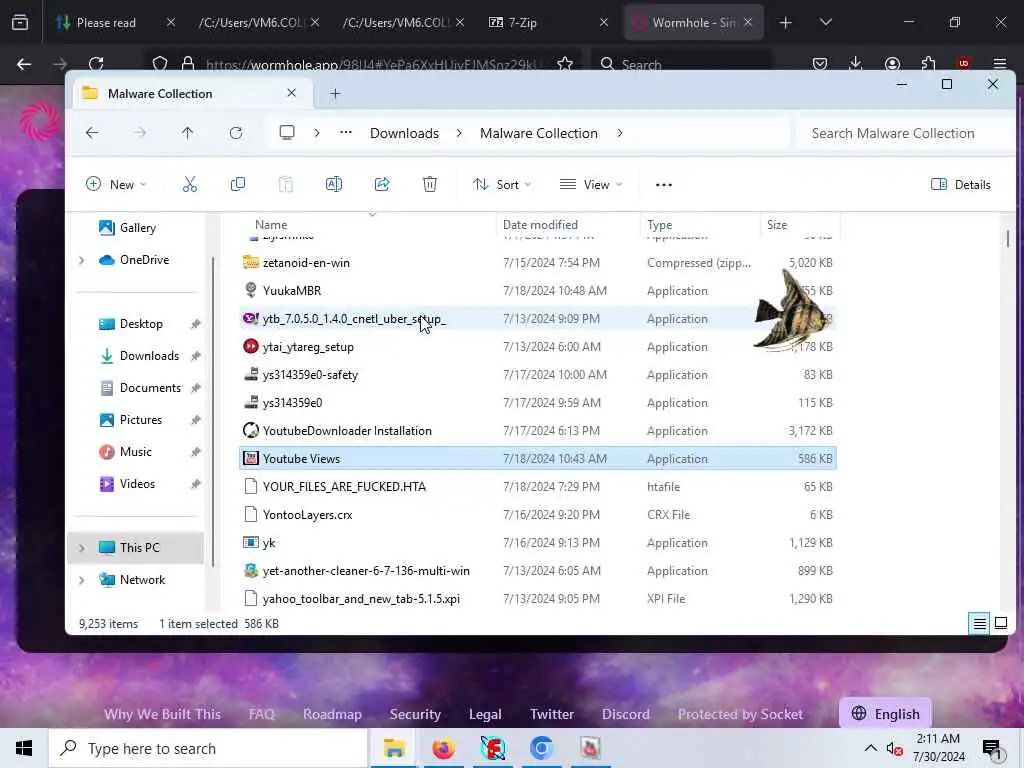Go back in Explorer navigation

pos(92,133)
